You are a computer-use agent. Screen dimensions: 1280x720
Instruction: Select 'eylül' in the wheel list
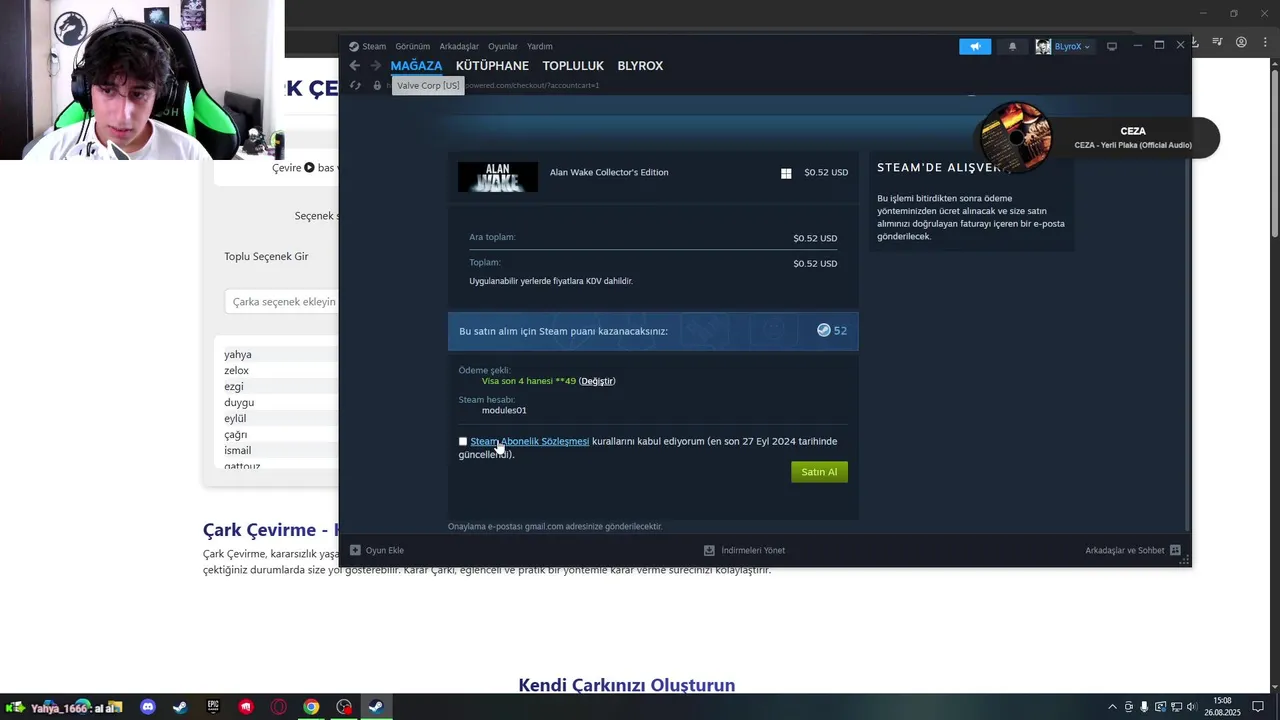point(235,418)
